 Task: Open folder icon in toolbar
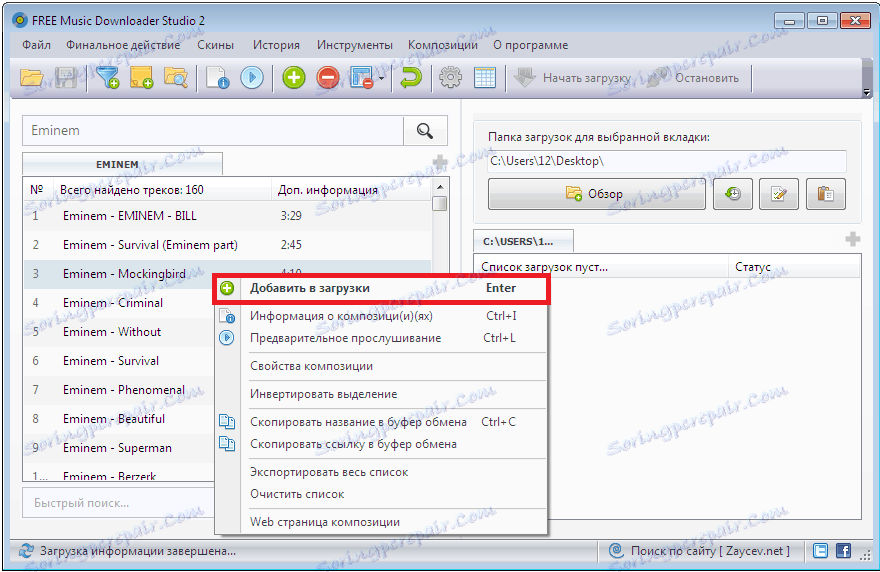(x=31, y=77)
